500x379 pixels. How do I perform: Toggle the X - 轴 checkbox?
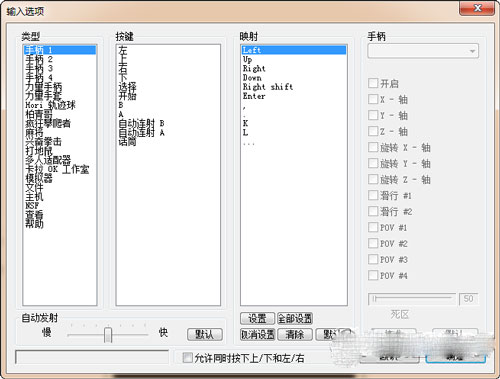click(373, 99)
